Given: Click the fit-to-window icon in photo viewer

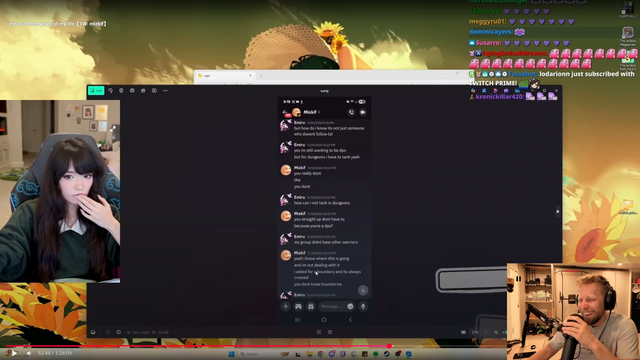Looking at the screenshot, I should tap(330, 332).
